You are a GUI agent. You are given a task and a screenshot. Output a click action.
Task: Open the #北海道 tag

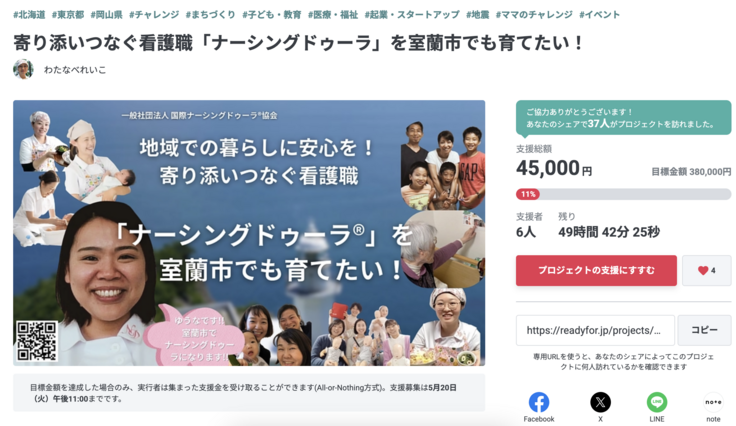click(29, 15)
